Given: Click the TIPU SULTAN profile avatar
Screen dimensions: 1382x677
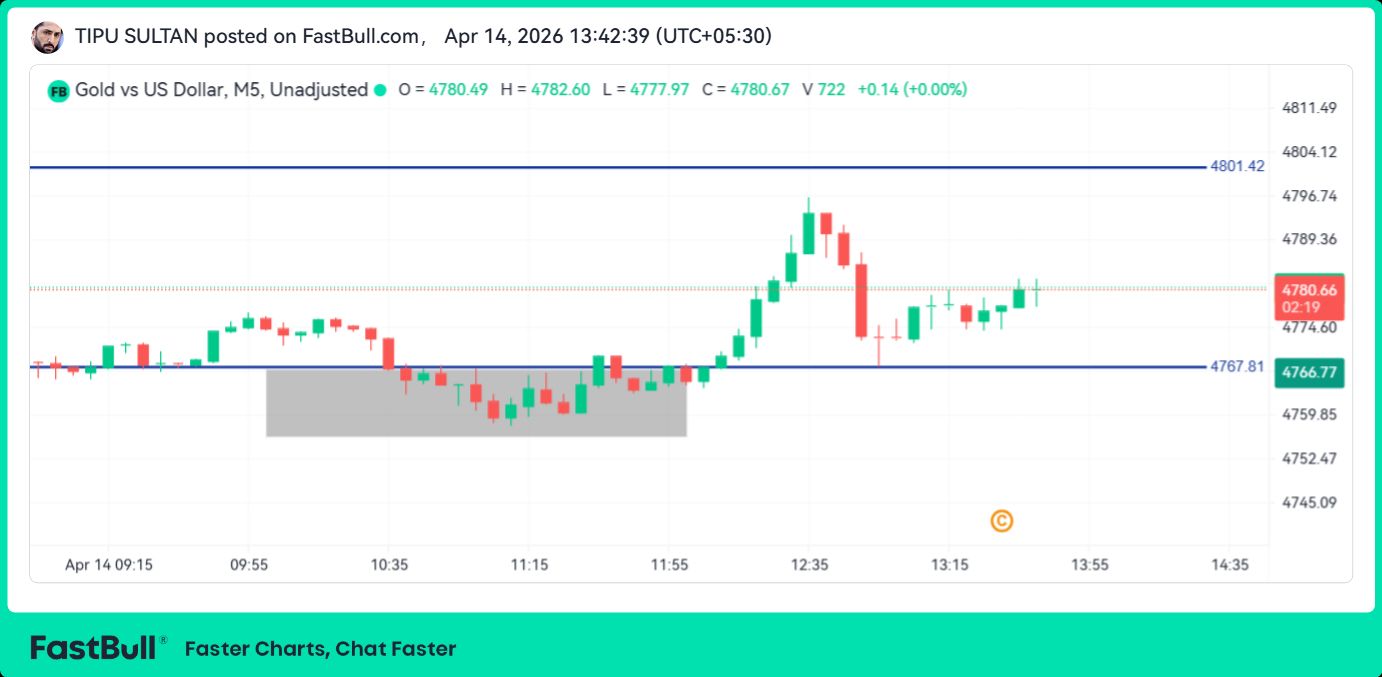Looking at the screenshot, I should pyautogui.click(x=47, y=38).
